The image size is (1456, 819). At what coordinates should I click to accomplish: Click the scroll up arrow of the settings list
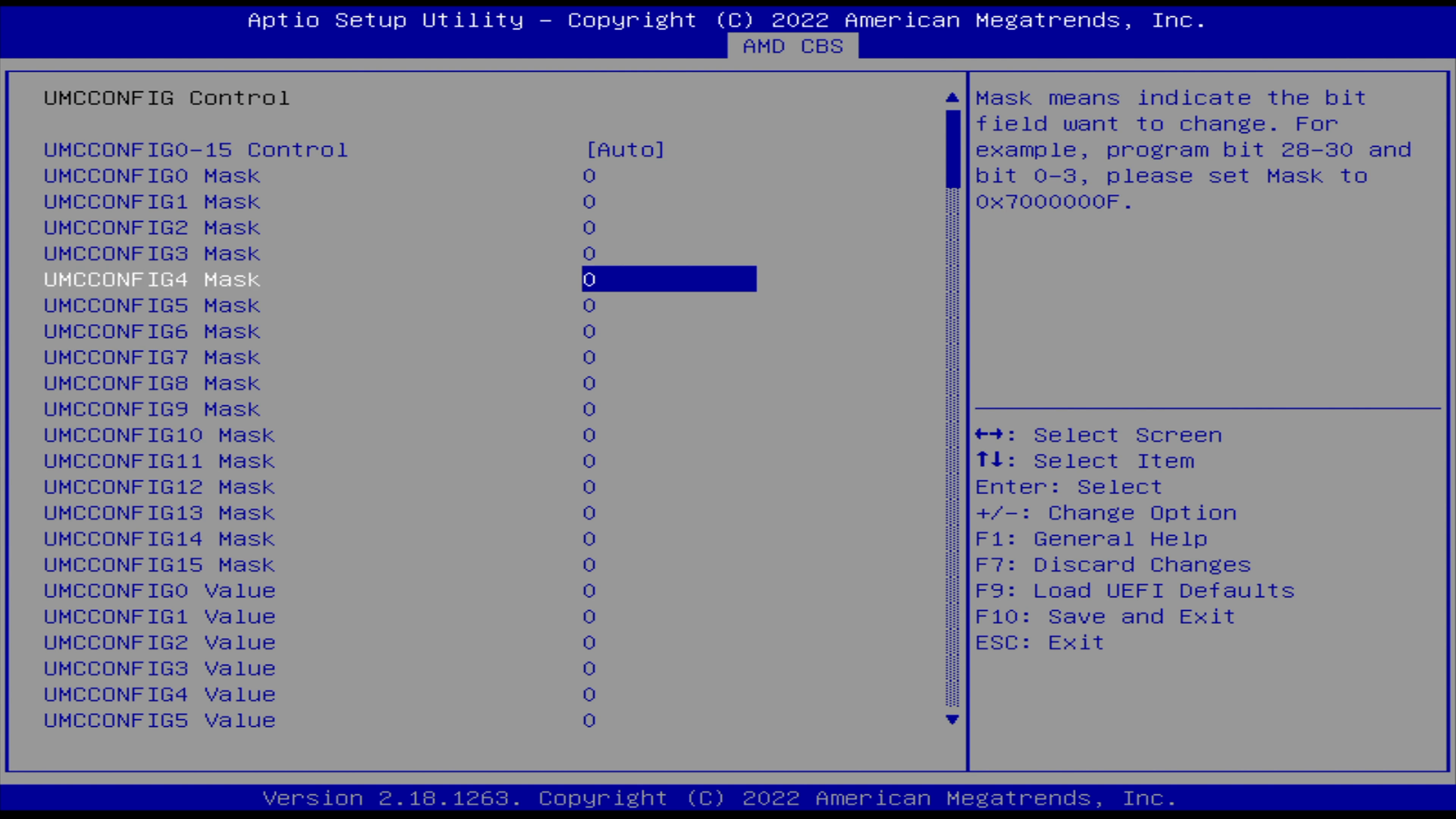click(952, 98)
